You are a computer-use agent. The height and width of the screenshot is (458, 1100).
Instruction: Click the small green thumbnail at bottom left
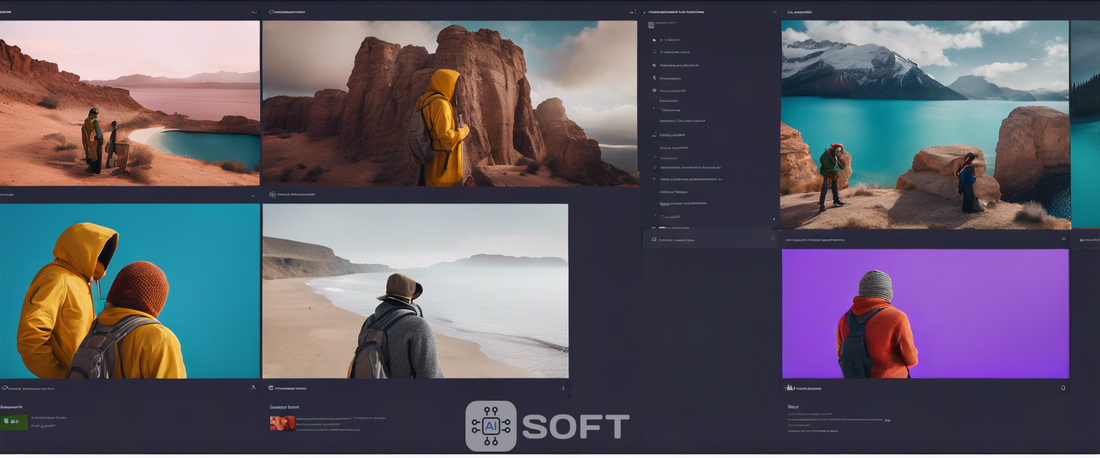[15, 424]
